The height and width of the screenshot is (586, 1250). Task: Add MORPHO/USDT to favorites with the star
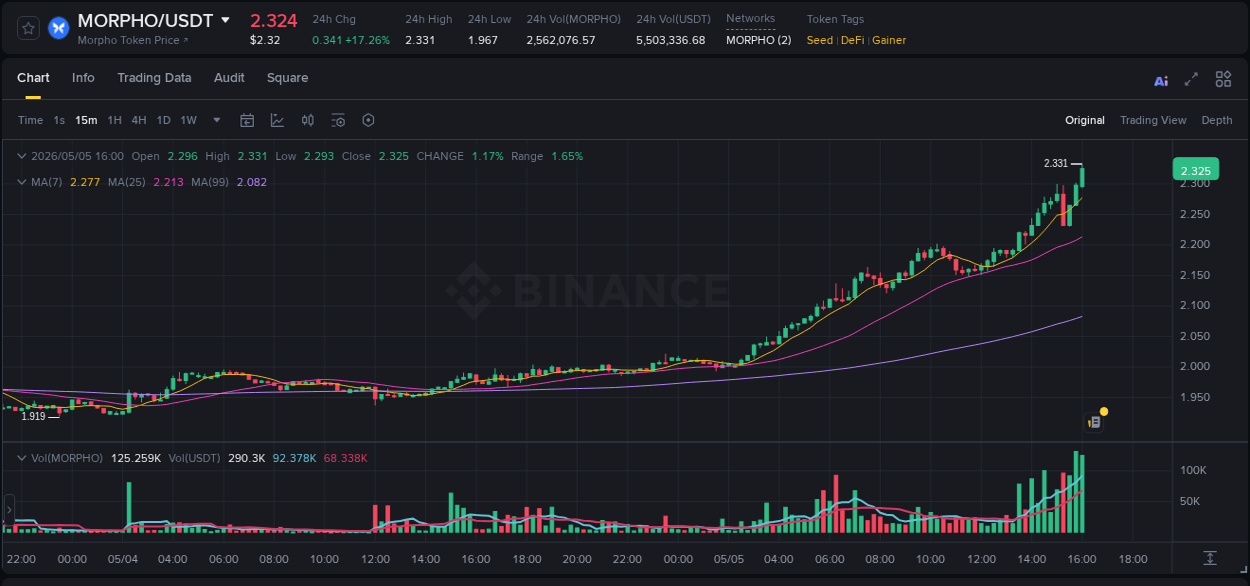tap(29, 28)
